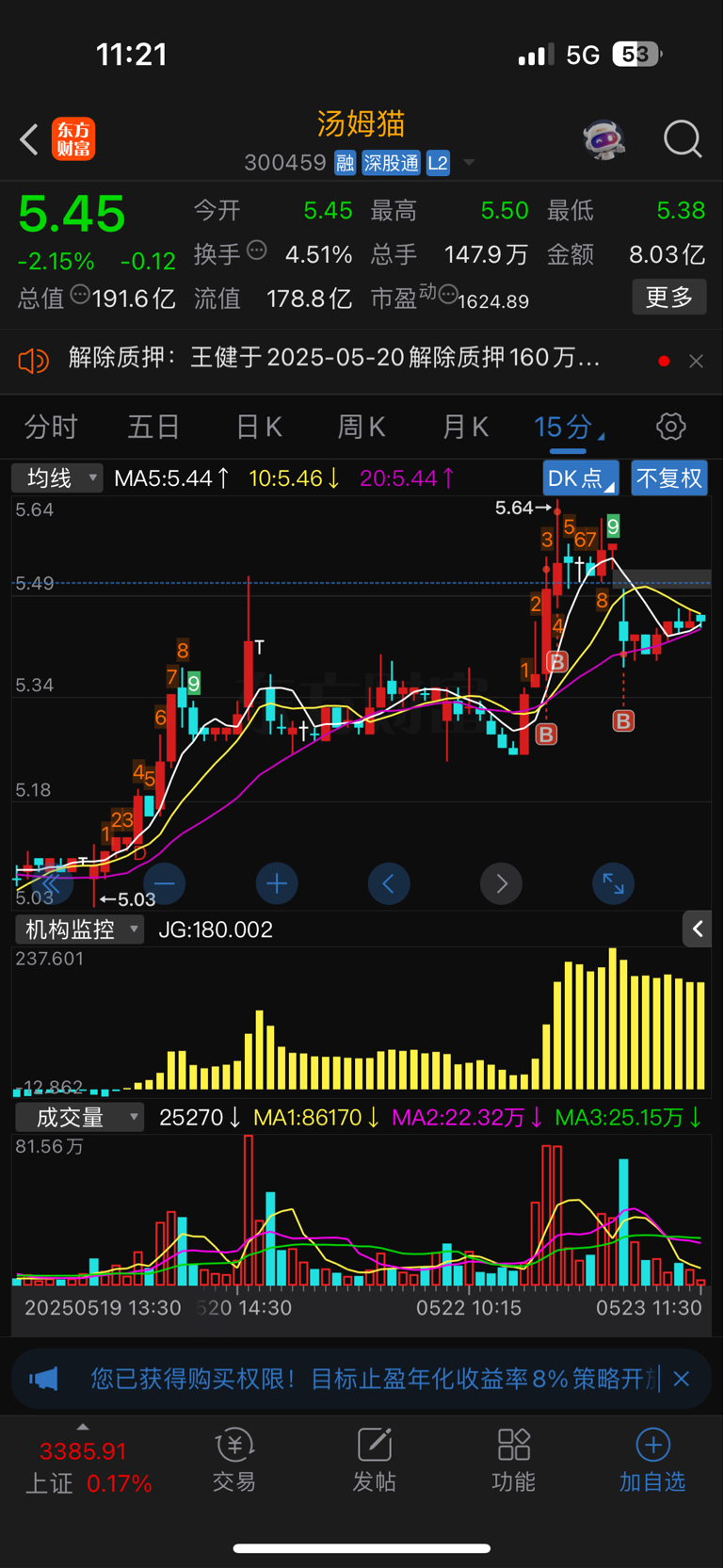The image size is (724, 1568).
Task: Expand stock title dropdown arrow
Action: pyautogui.click(x=468, y=163)
